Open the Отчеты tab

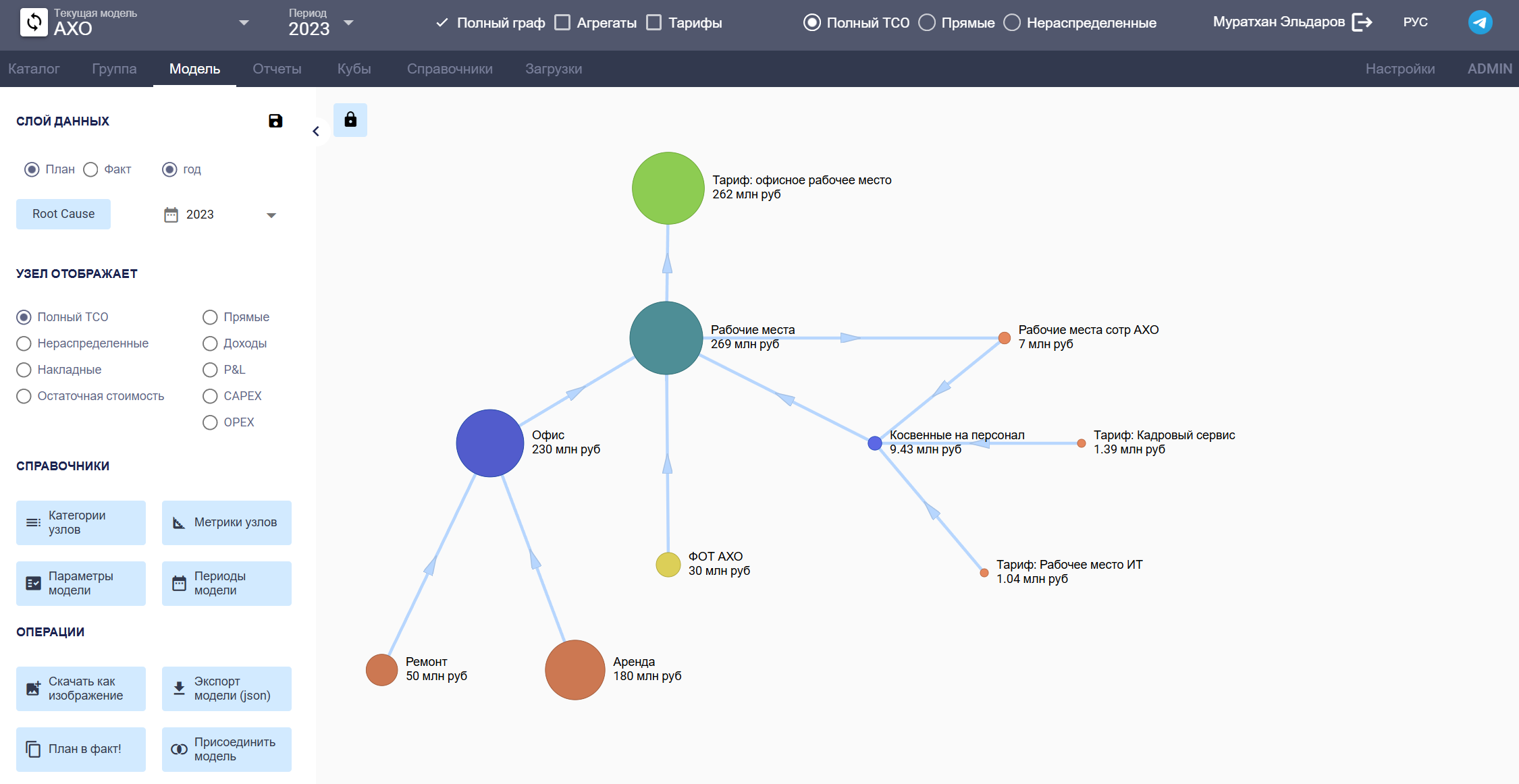(x=277, y=69)
